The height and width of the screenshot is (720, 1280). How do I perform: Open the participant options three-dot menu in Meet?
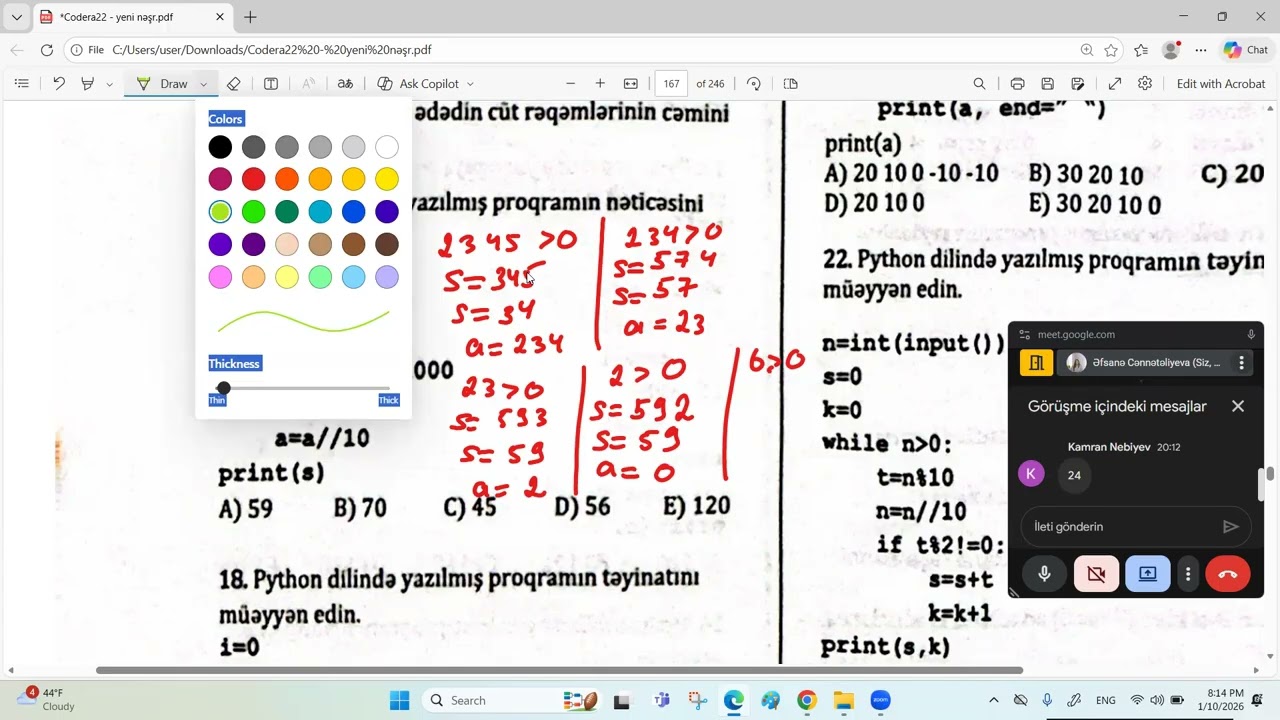(1241, 363)
